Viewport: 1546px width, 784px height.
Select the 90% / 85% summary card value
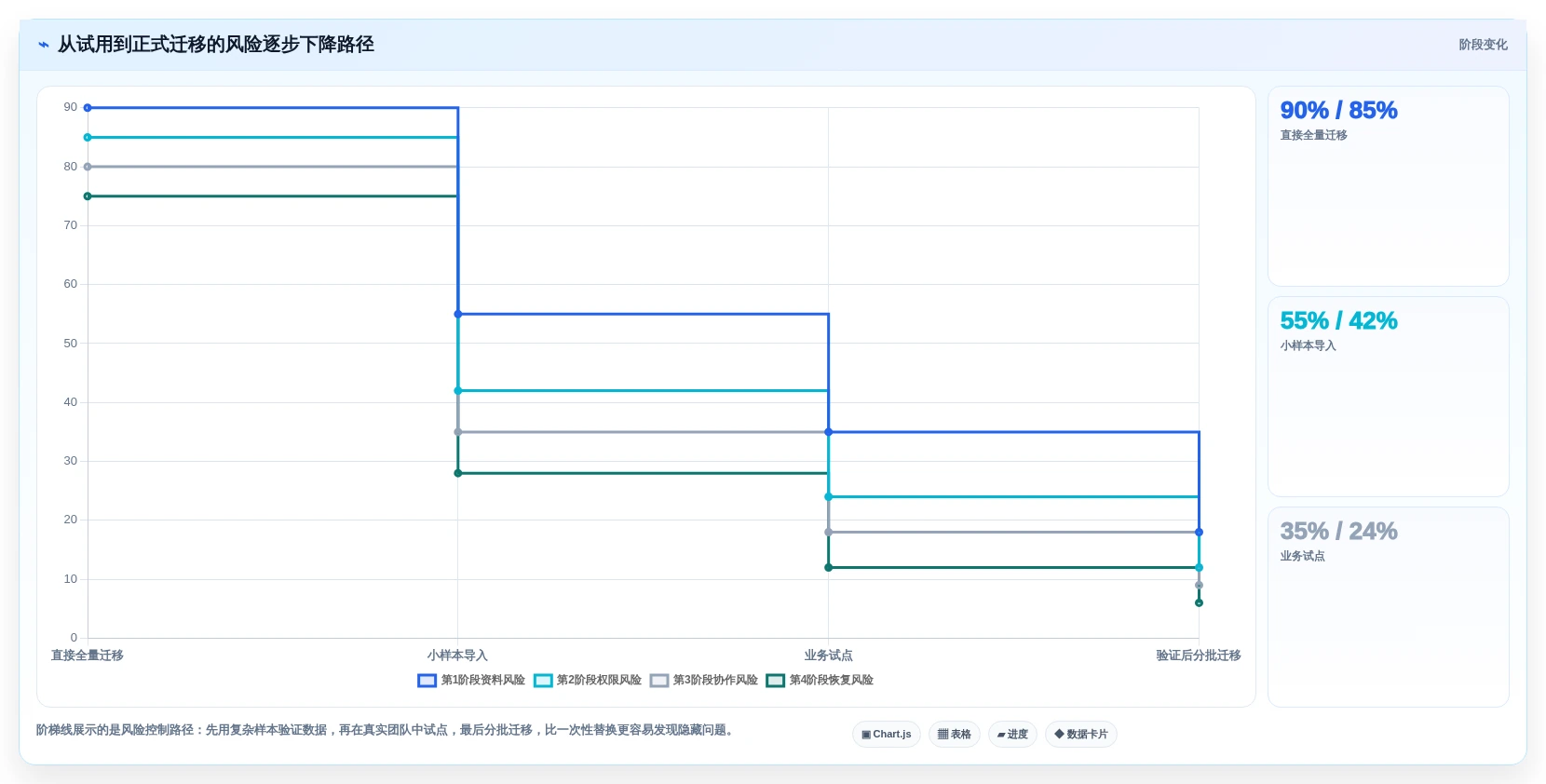[1338, 111]
